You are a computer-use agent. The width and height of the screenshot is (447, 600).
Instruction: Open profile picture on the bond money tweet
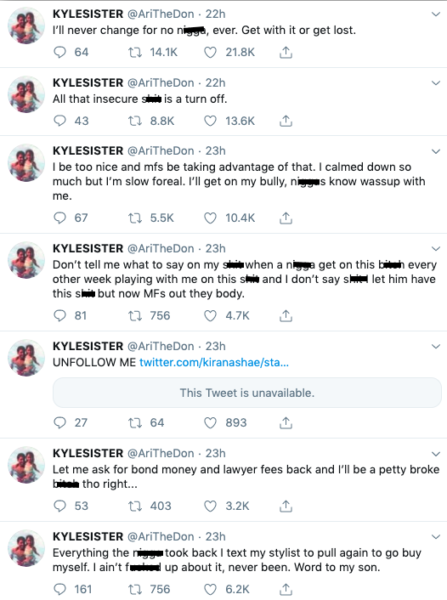point(26,465)
